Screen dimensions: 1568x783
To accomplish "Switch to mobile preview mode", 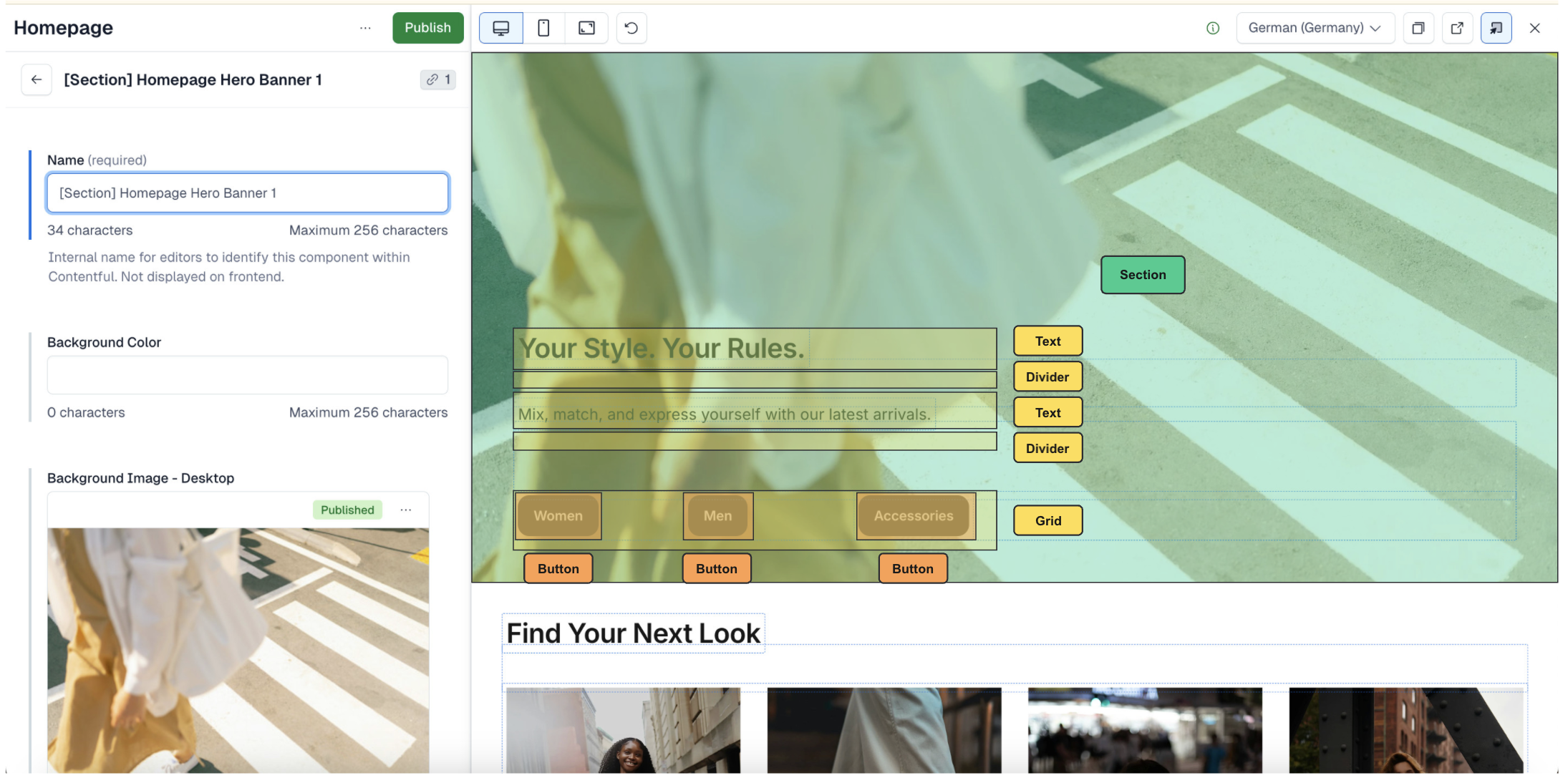I will pyautogui.click(x=543, y=28).
